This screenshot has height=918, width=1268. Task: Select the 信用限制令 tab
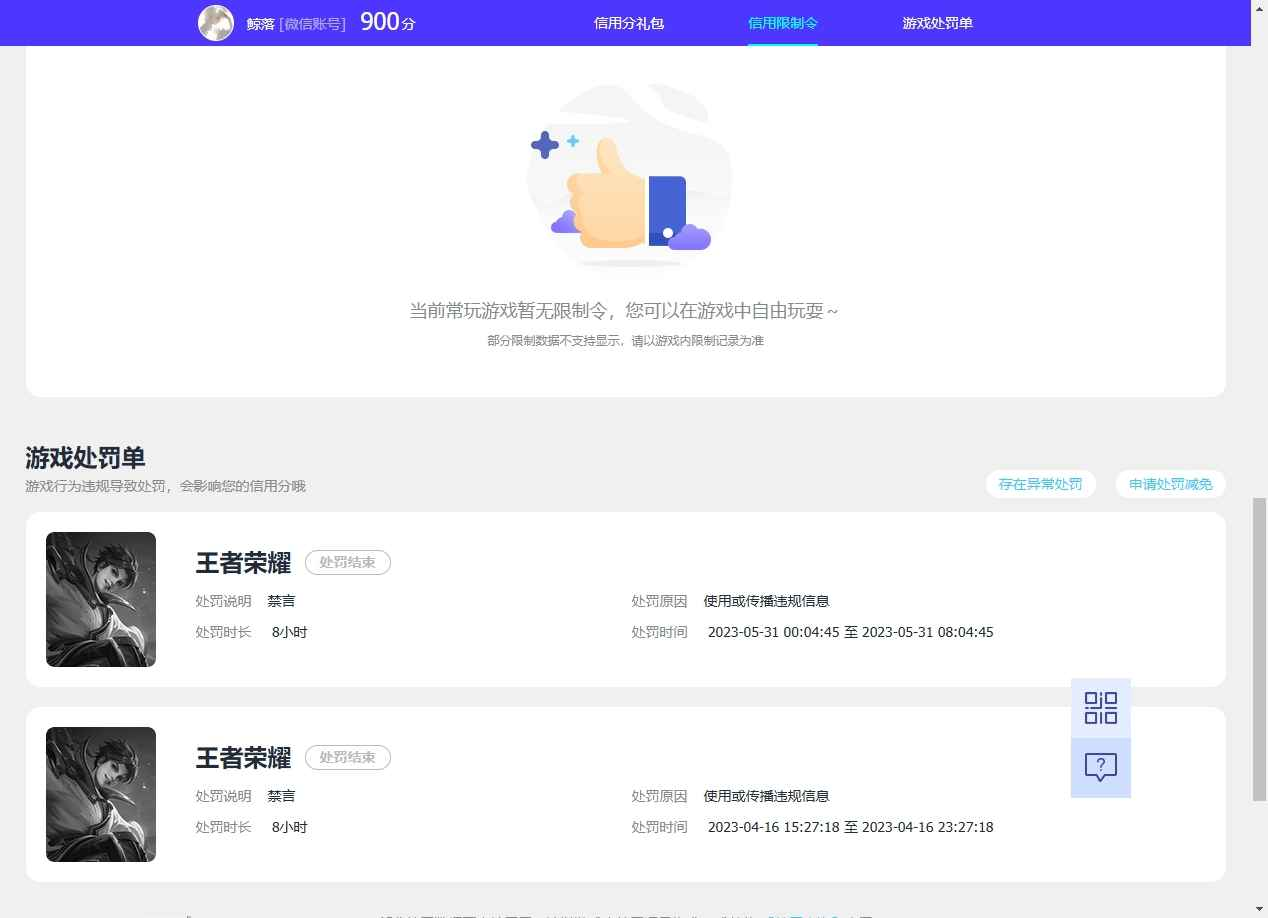[783, 23]
